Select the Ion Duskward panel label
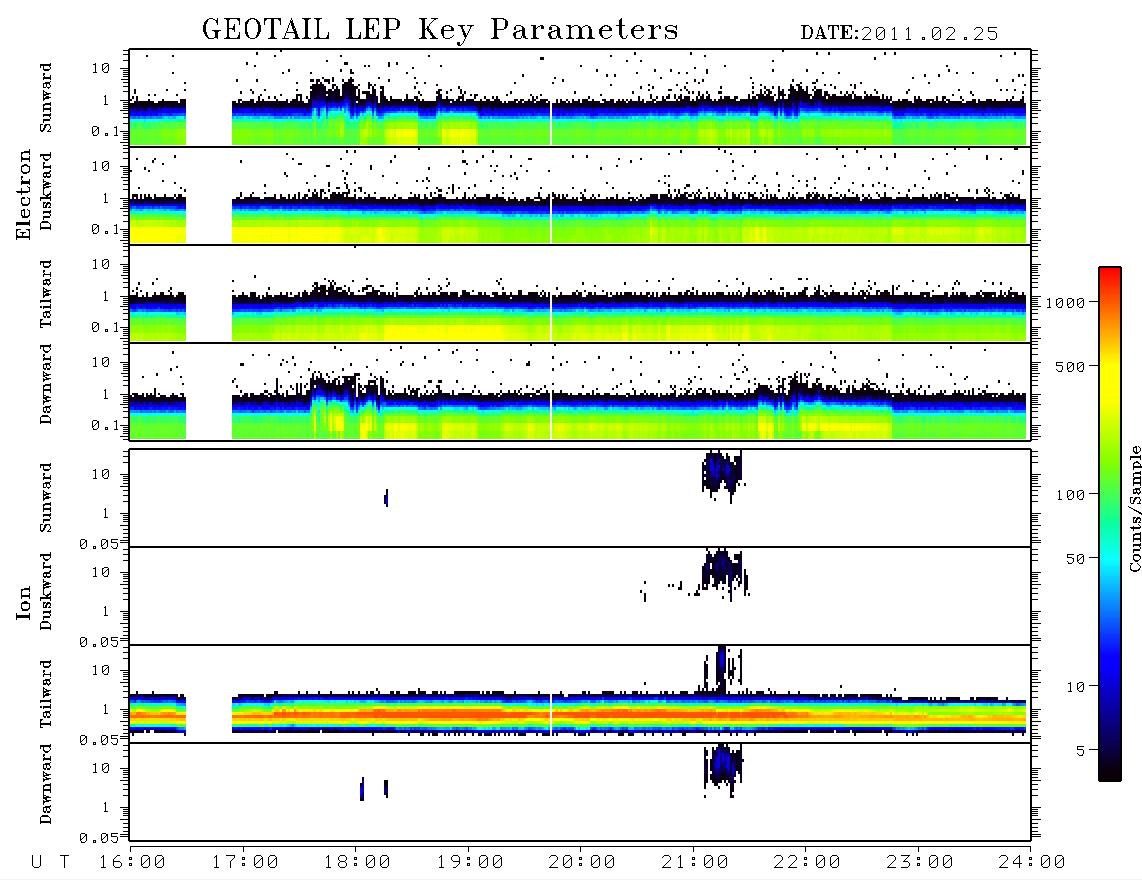The width and height of the screenshot is (1142, 880). pos(46,591)
